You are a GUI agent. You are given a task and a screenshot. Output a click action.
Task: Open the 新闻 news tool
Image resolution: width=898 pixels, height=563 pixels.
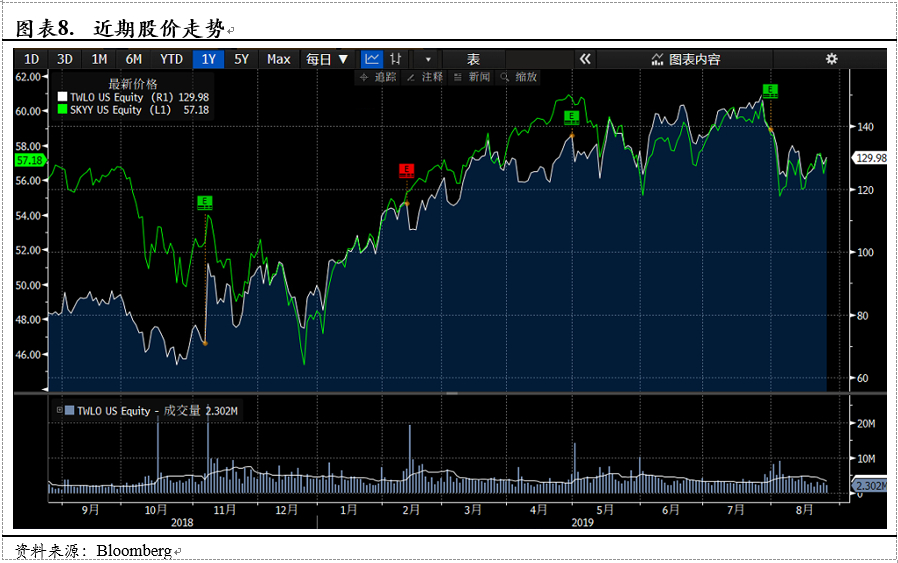[x=472, y=77]
